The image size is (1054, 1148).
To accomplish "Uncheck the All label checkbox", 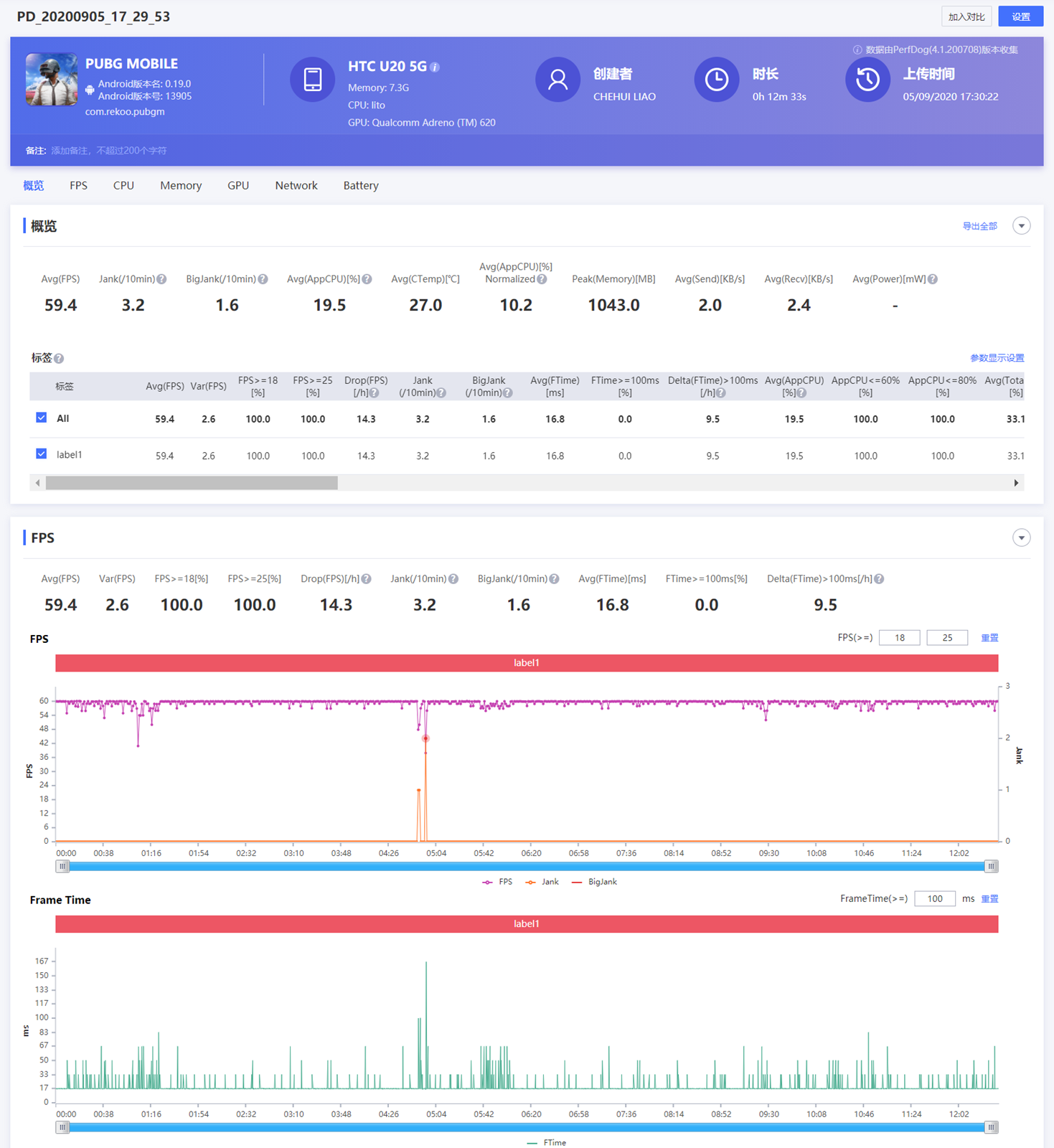I will tap(42, 418).
